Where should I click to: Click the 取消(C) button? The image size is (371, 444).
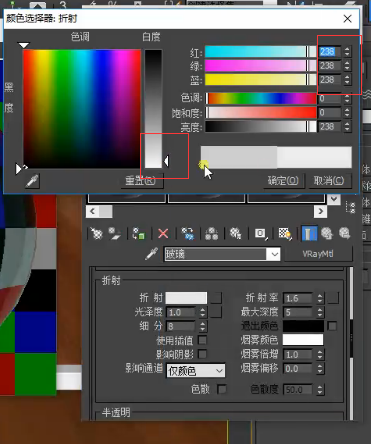coord(329,181)
